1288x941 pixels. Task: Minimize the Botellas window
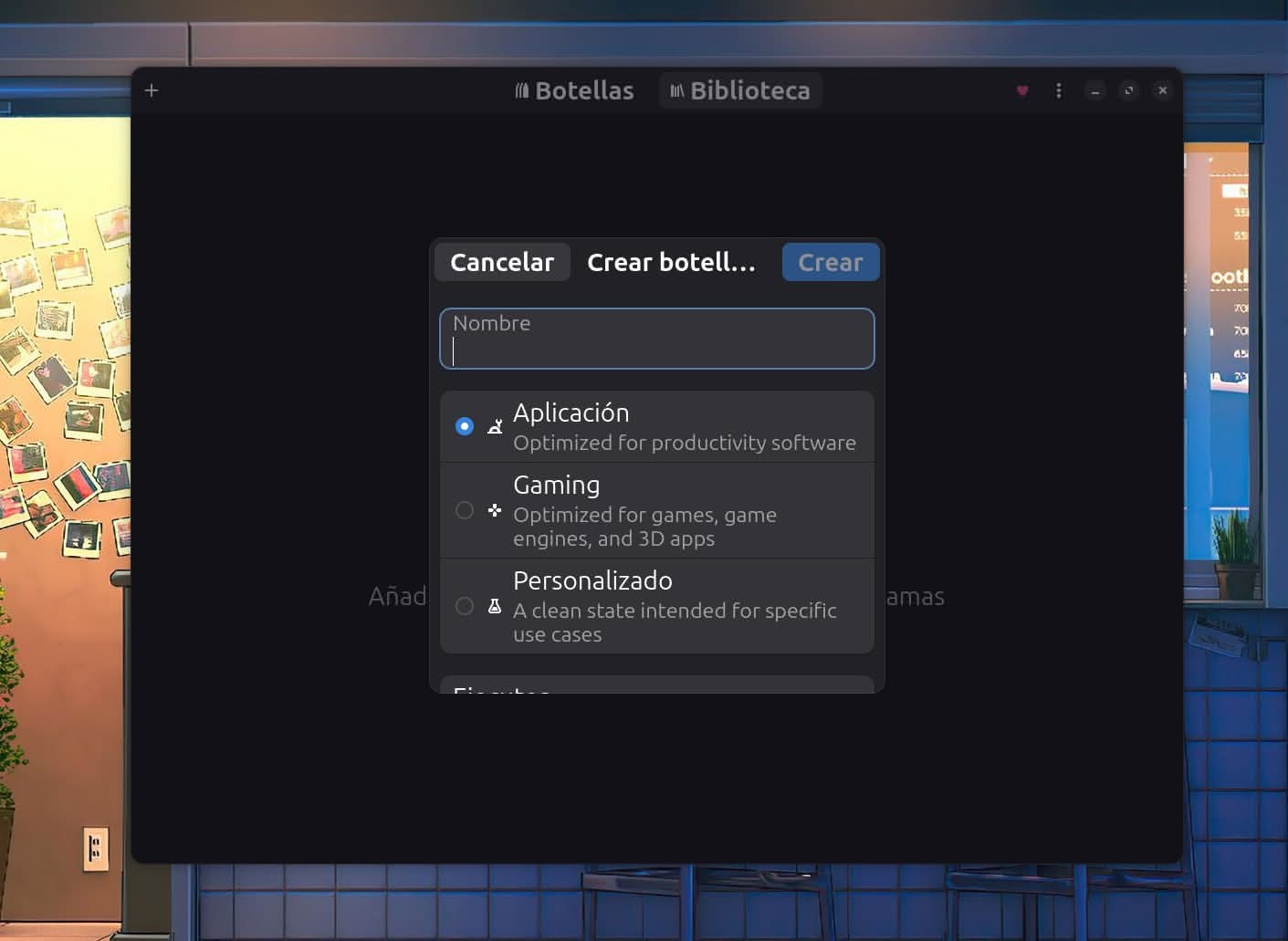click(1094, 90)
